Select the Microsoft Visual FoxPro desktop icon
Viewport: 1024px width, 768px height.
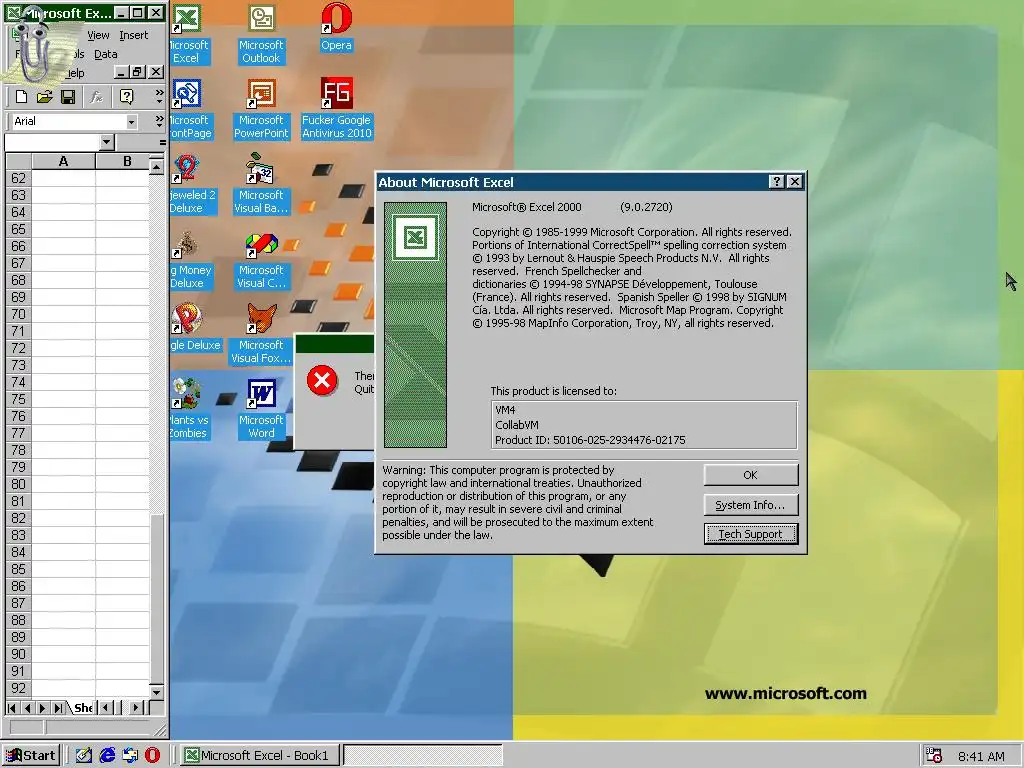click(261, 334)
